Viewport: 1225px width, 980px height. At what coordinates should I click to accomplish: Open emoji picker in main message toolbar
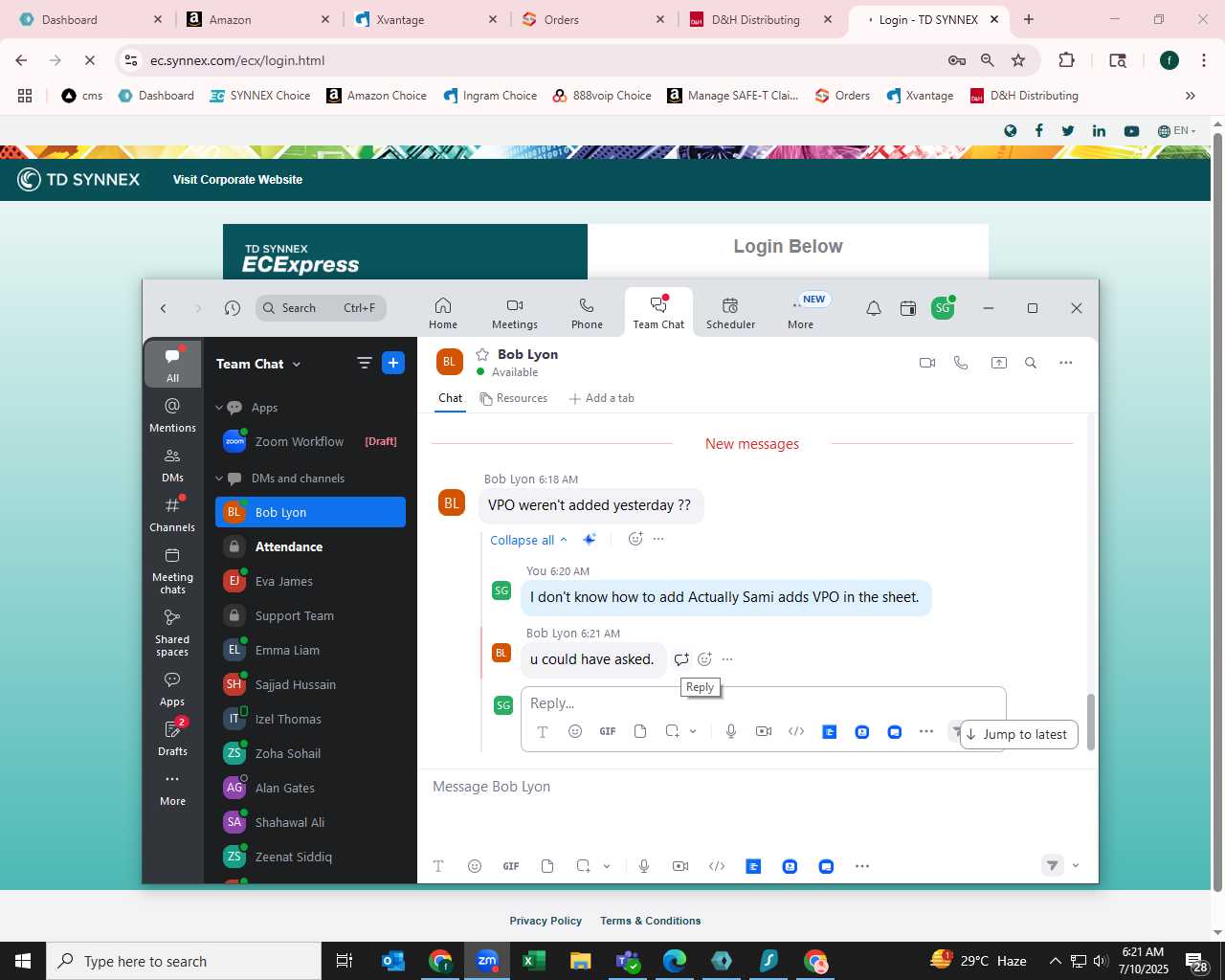474,866
